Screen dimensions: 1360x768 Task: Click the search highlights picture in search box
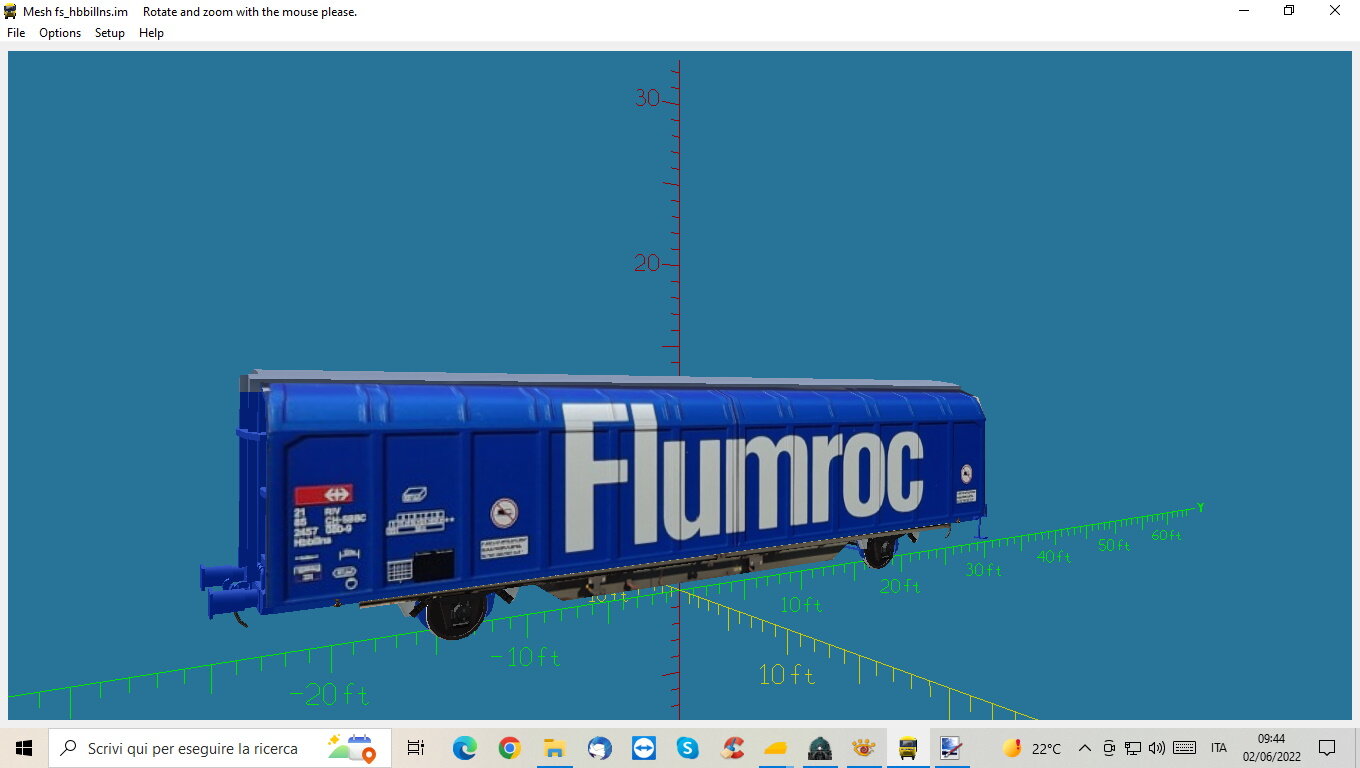point(350,748)
